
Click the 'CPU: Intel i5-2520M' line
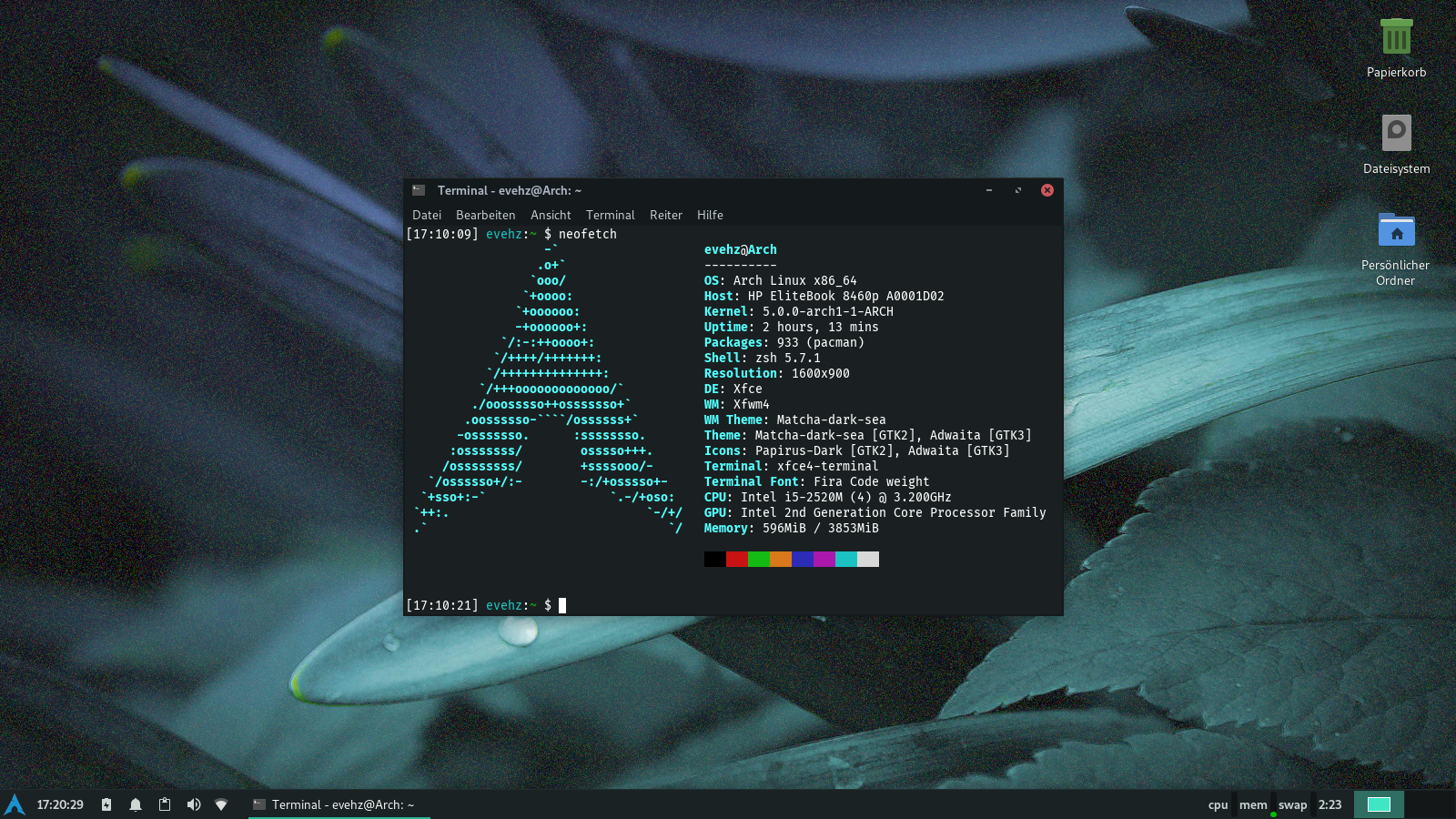click(828, 497)
